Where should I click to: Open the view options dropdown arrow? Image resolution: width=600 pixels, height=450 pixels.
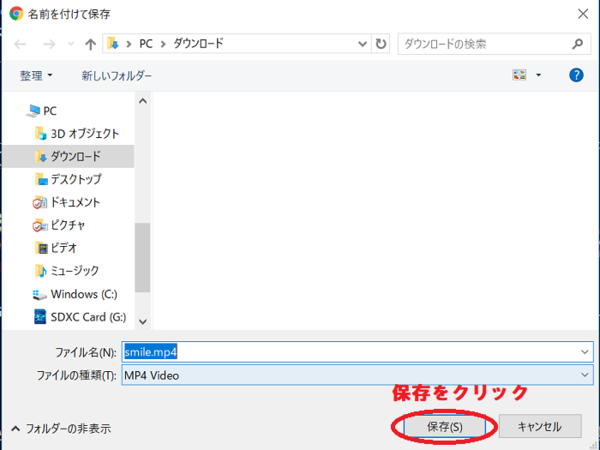[x=538, y=75]
